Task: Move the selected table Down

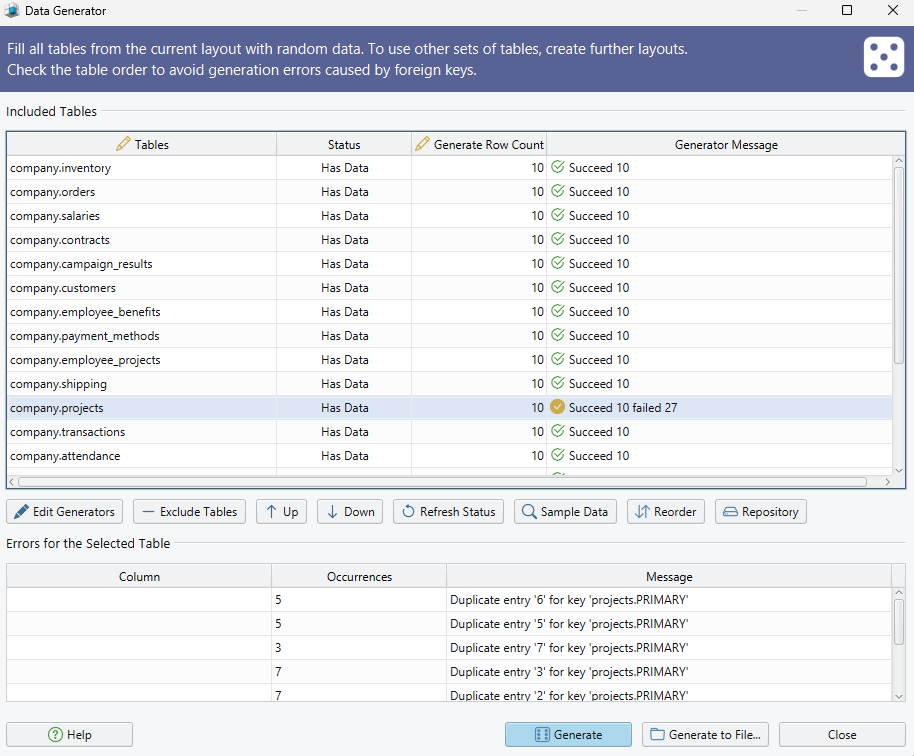Action: tap(350, 512)
